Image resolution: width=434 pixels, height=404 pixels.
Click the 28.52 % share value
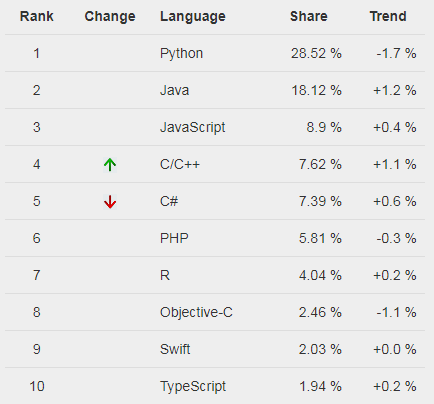click(x=316, y=53)
